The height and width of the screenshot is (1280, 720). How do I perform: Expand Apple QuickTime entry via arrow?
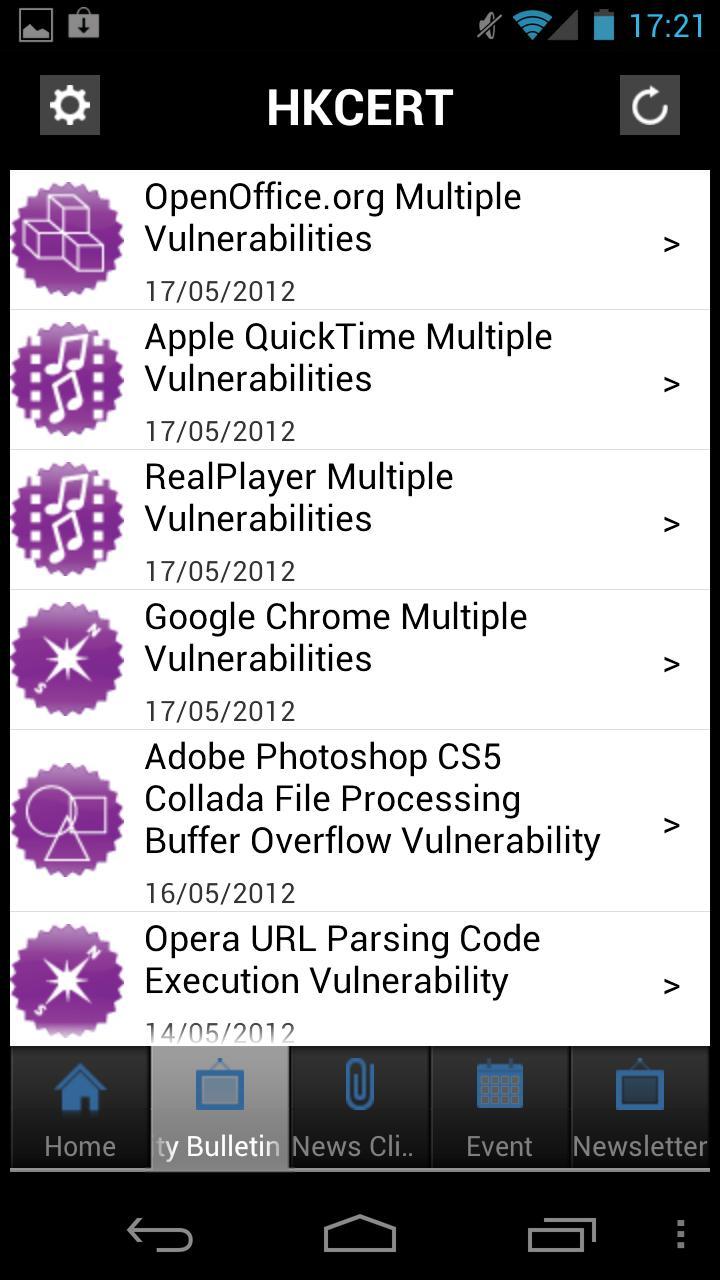click(x=672, y=384)
